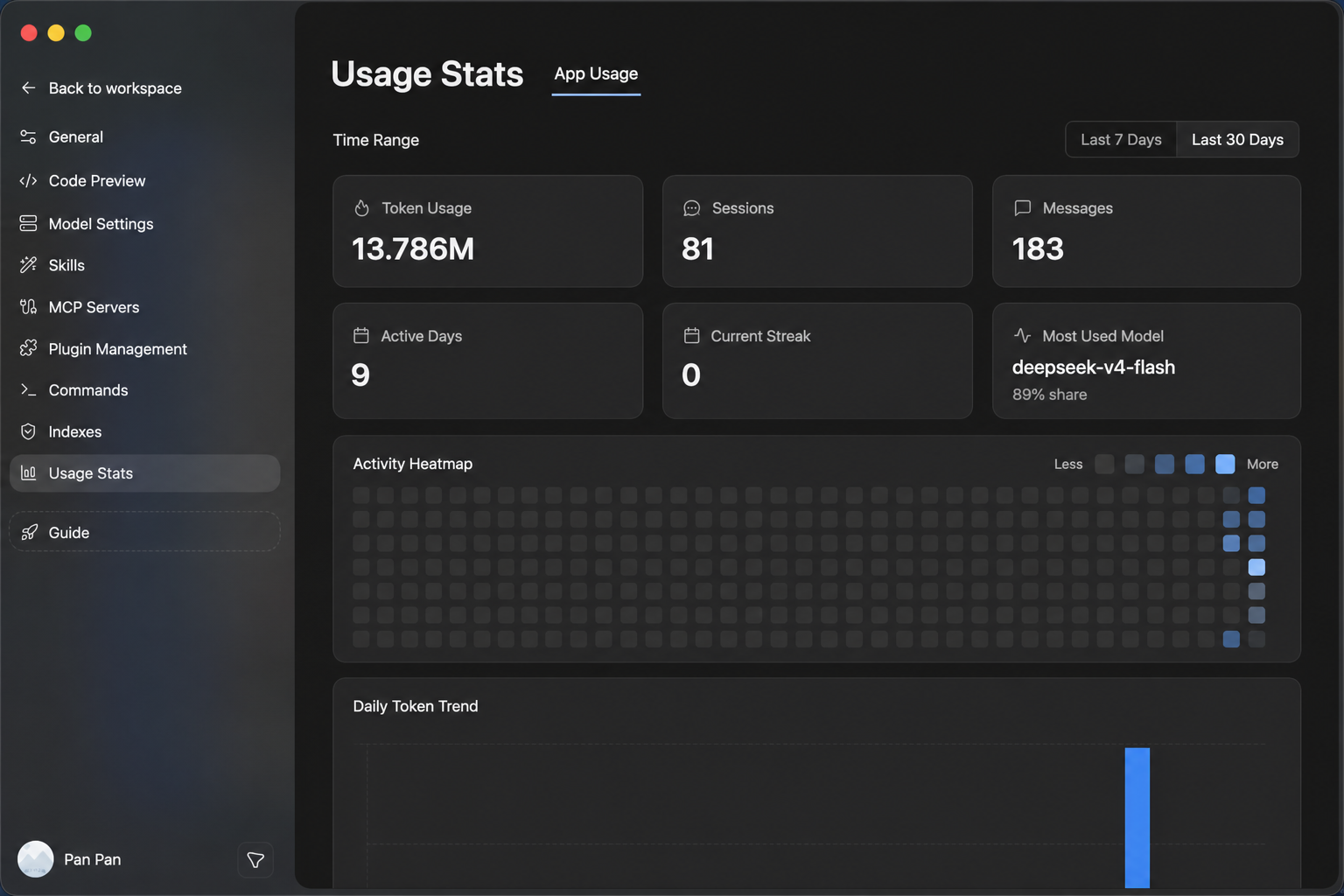The height and width of the screenshot is (896, 1344).
Task: Open MCP Servers section
Action: click(145, 307)
